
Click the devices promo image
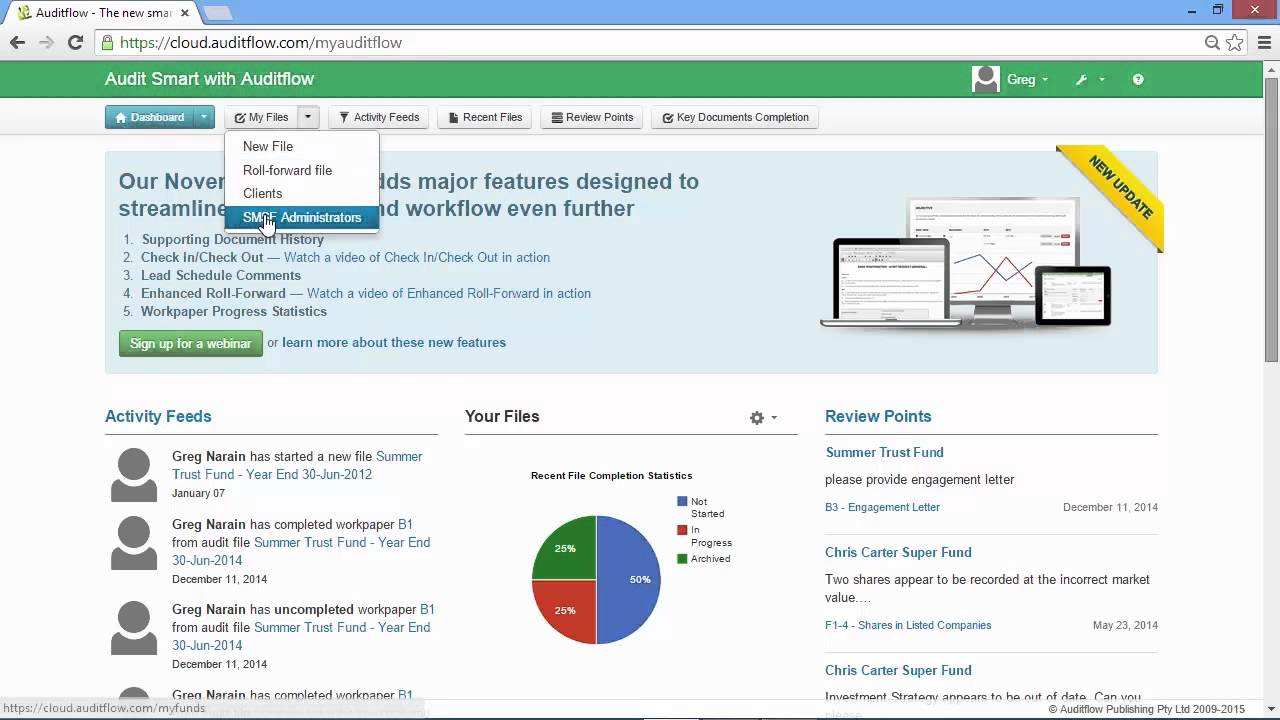965,262
